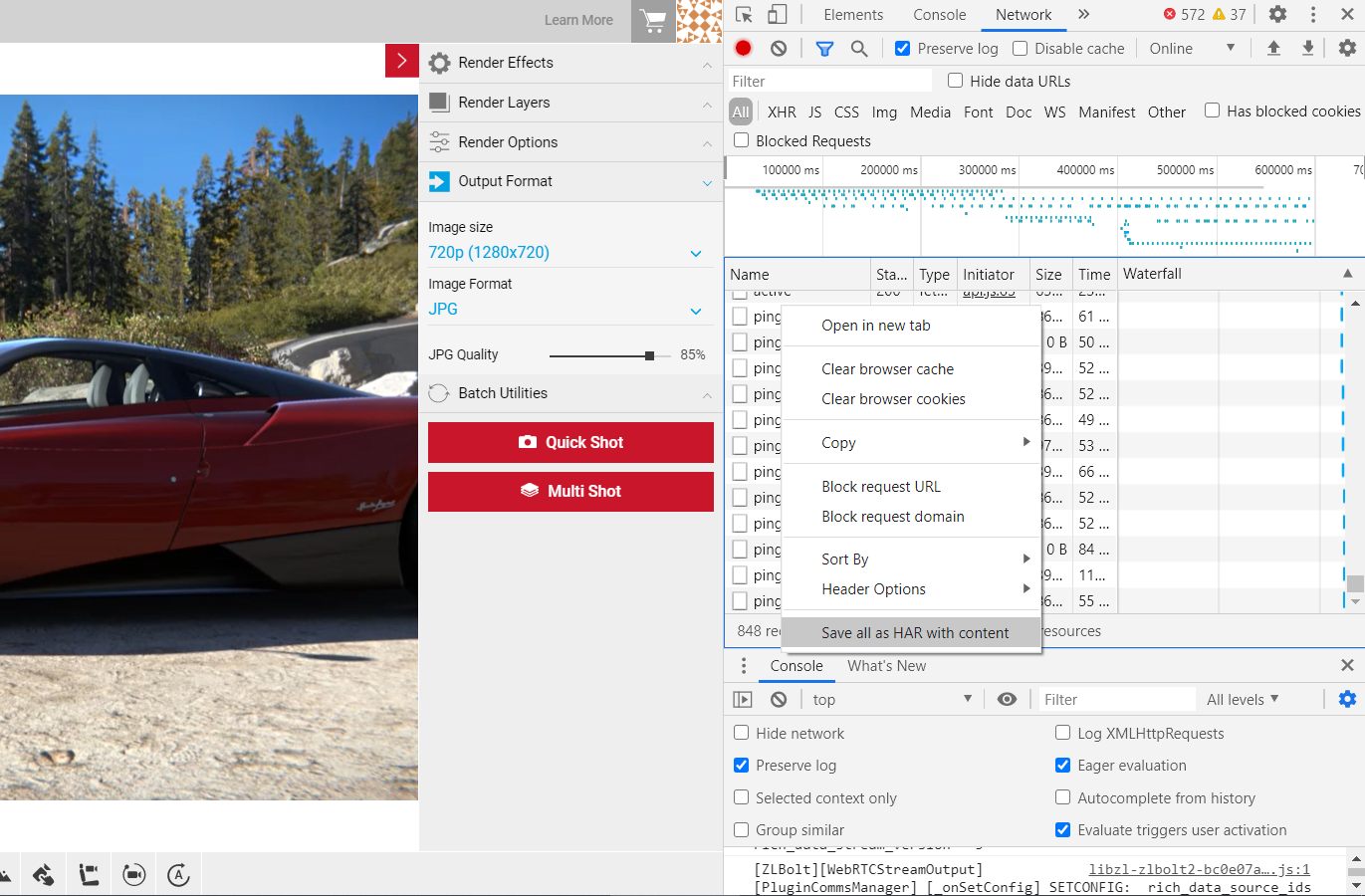Select the seat camera view icon
Screen dimensions: 1365x896
pos(89,875)
